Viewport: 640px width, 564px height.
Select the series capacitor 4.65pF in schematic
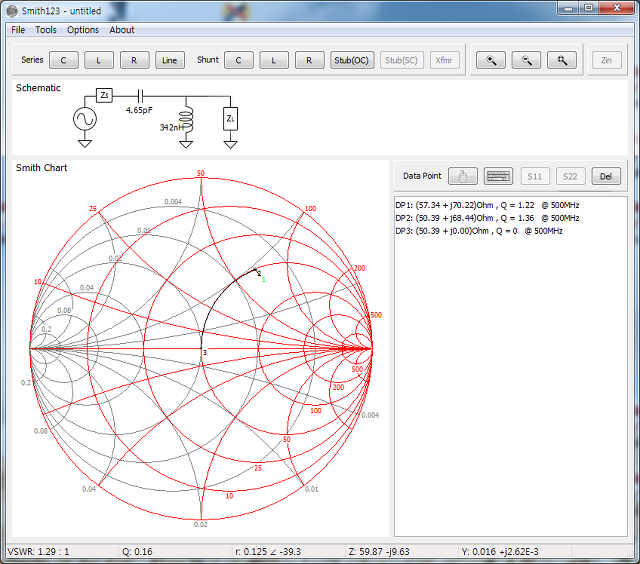coord(140,96)
